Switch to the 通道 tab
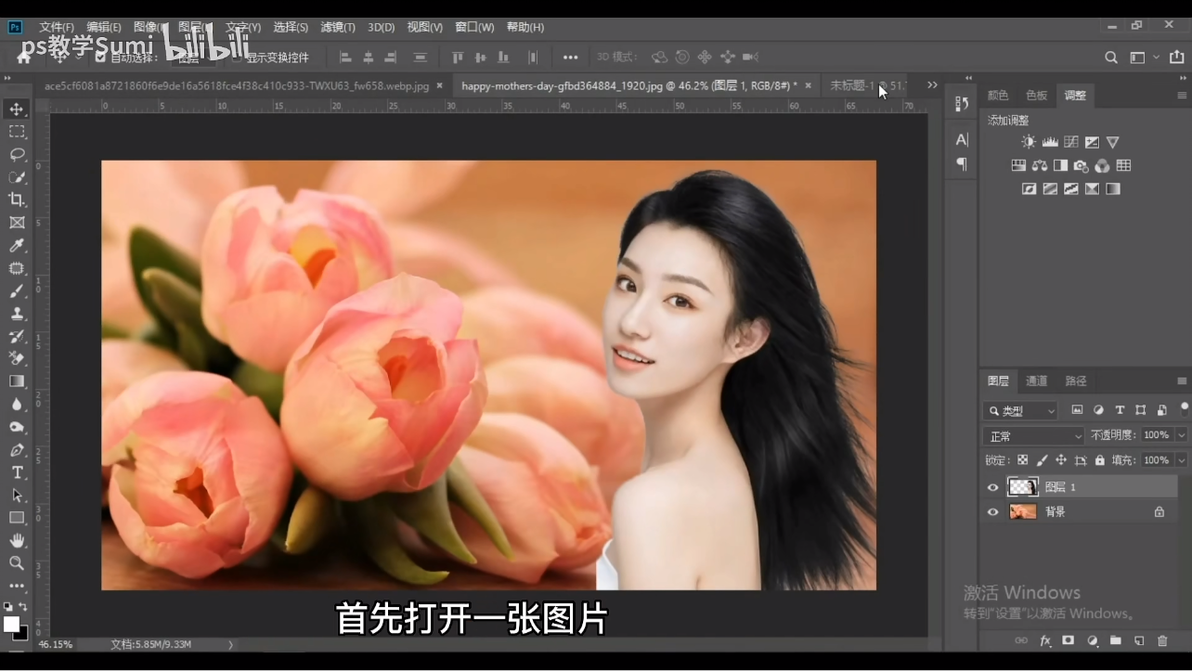The height and width of the screenshot is (671, 1192). [x=1036, y=381]
